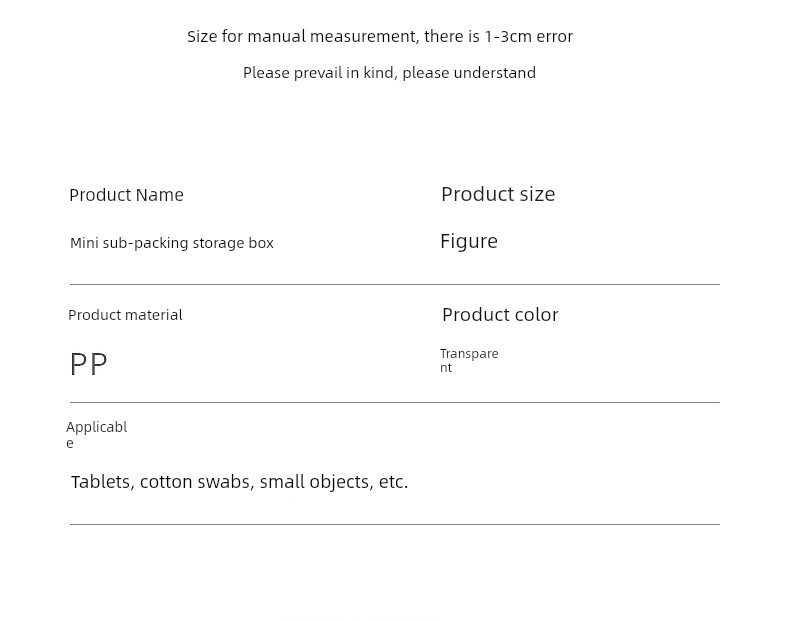This screenshot has width=790, height=621.
Task: Click the 'Product size' label
Action: (498, 194)
